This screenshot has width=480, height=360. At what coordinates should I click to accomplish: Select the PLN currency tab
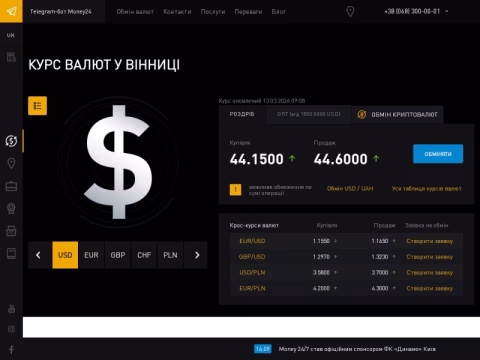170,255
